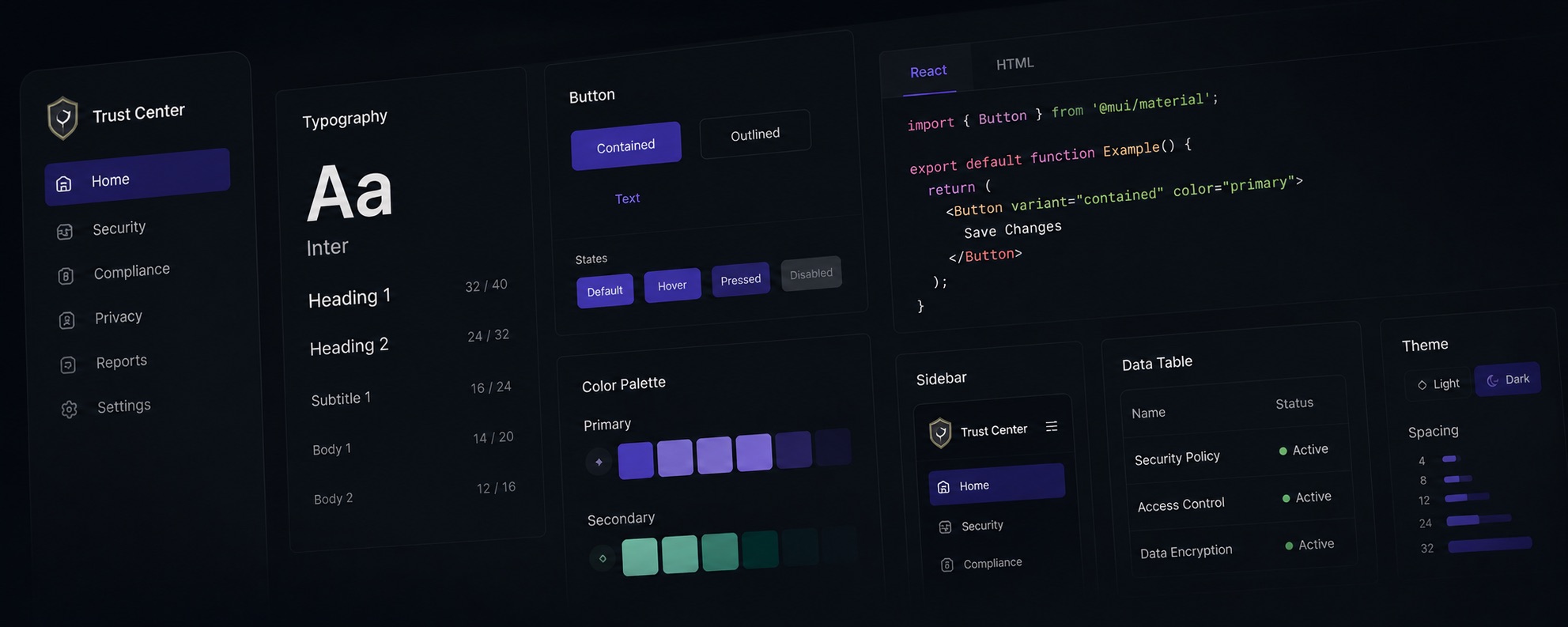Click the green status dot for Security Policy
Viewport: 1568px width, 627px height.
pyautogui.click(x=1283, y=451)
